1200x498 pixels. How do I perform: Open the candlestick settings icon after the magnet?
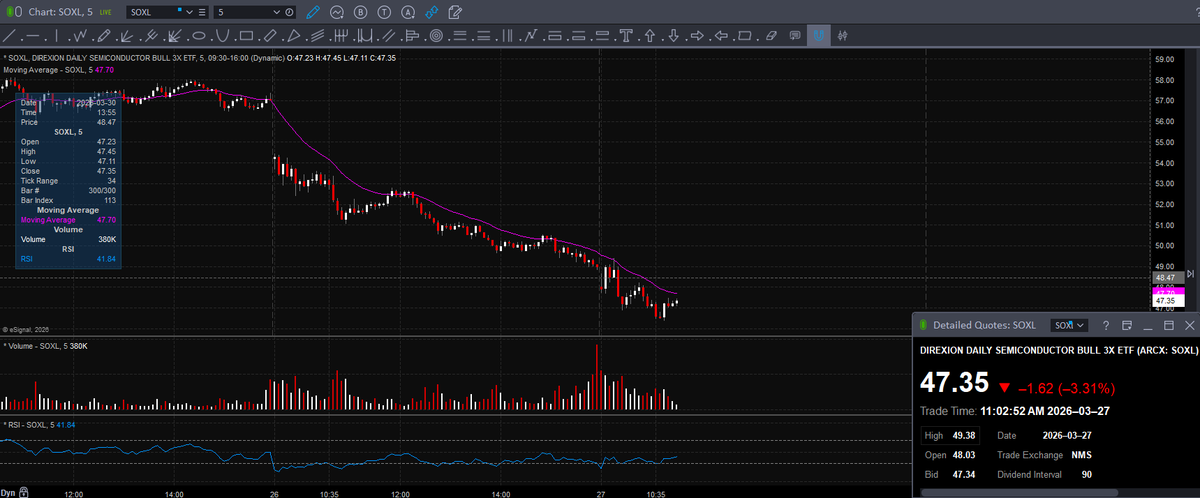click(x=843, y=36)
